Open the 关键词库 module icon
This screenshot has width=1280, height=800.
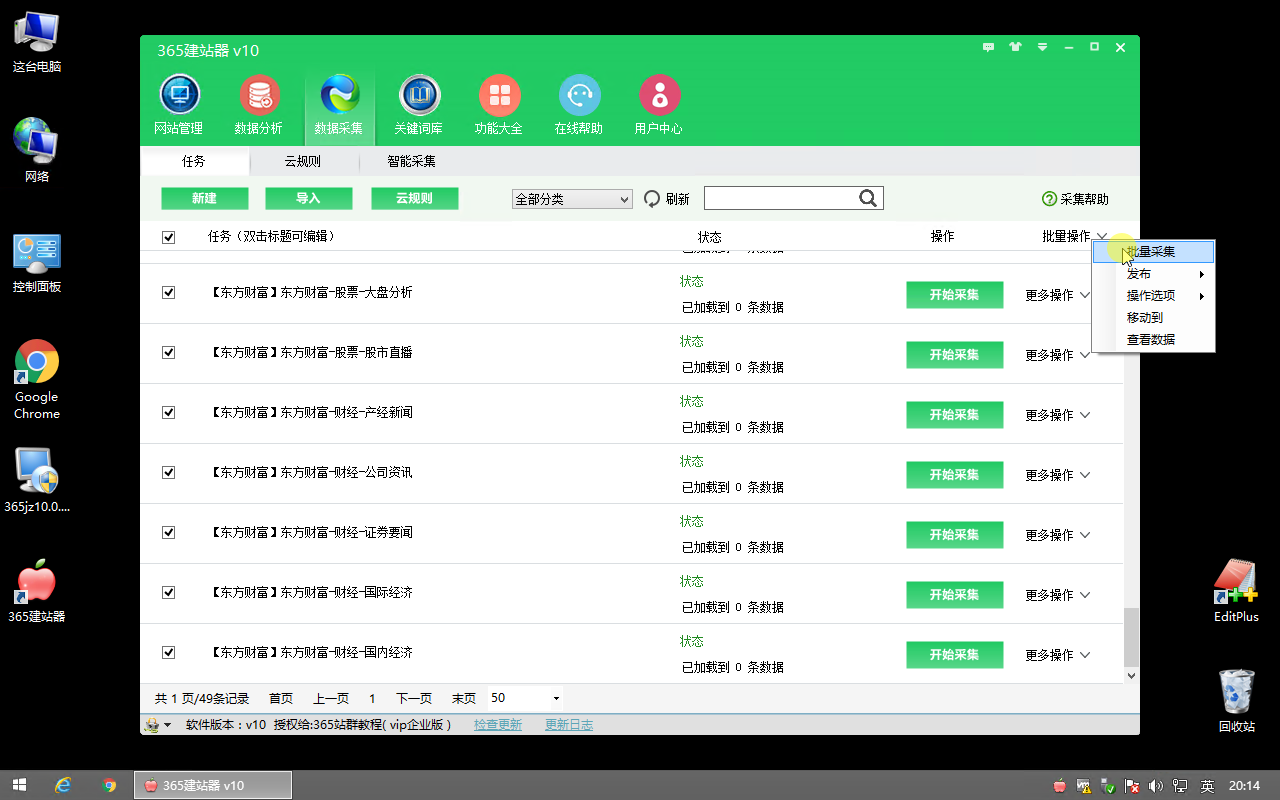419,96
